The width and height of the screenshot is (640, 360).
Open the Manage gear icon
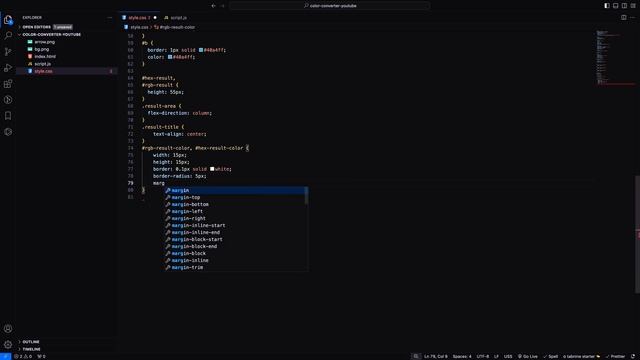click(x=8, y=344)
